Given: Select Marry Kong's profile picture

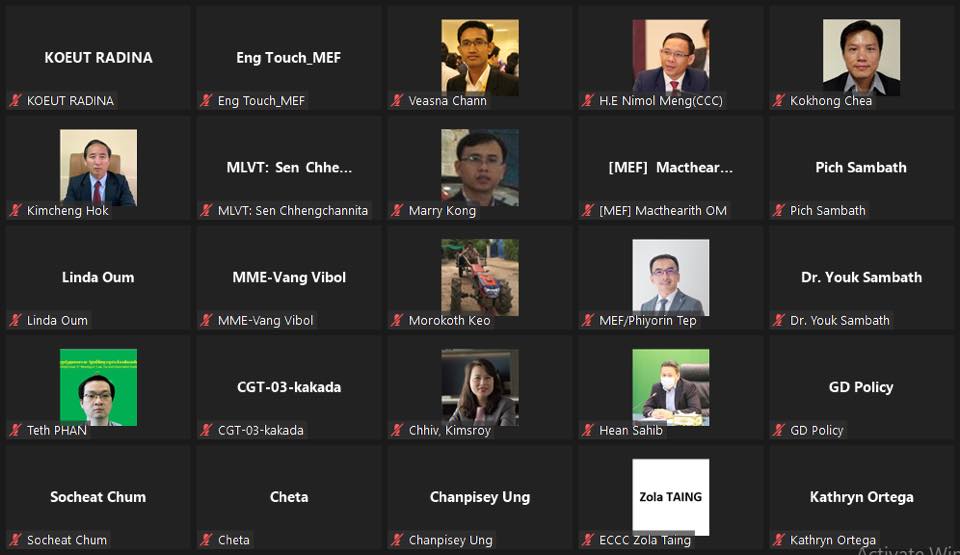Looking at the screenshot, I should point(480,167).
